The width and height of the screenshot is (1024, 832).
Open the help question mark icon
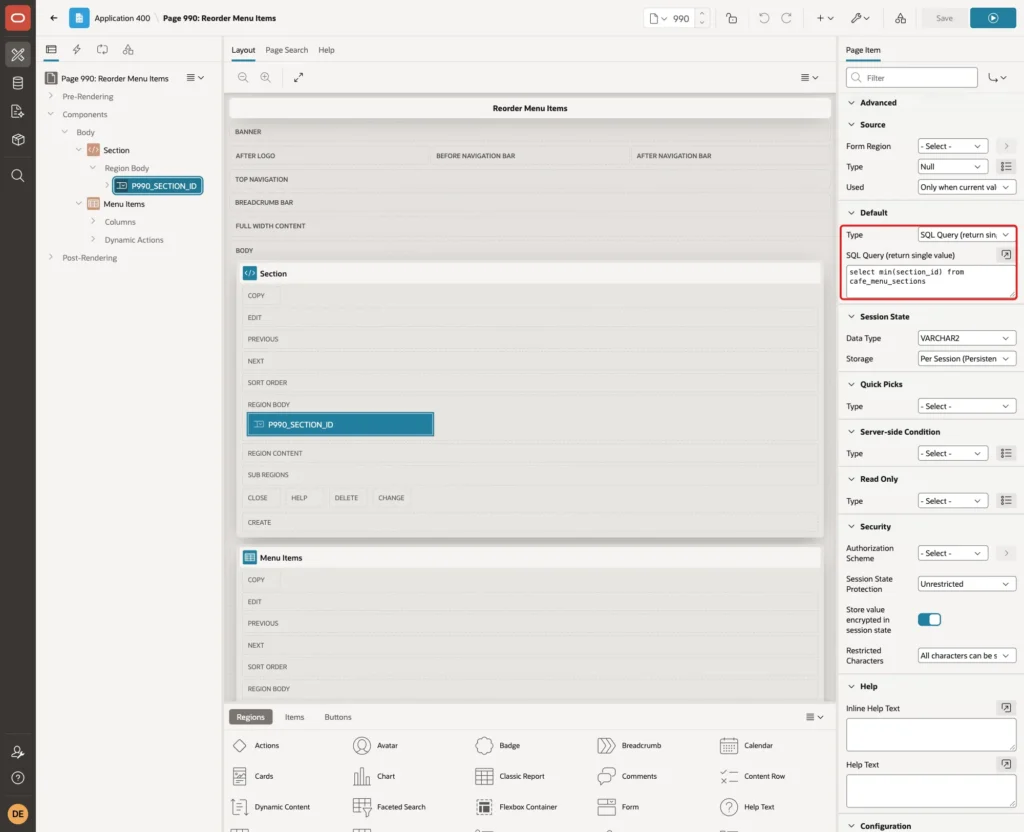(18, 778)
